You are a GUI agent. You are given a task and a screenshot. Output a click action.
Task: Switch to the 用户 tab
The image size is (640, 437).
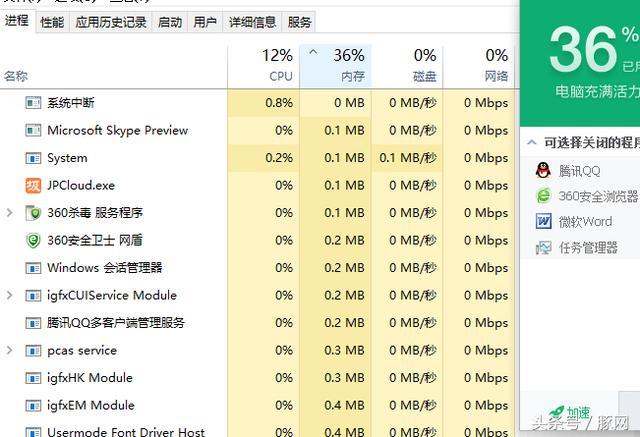(x=205, y=22)
